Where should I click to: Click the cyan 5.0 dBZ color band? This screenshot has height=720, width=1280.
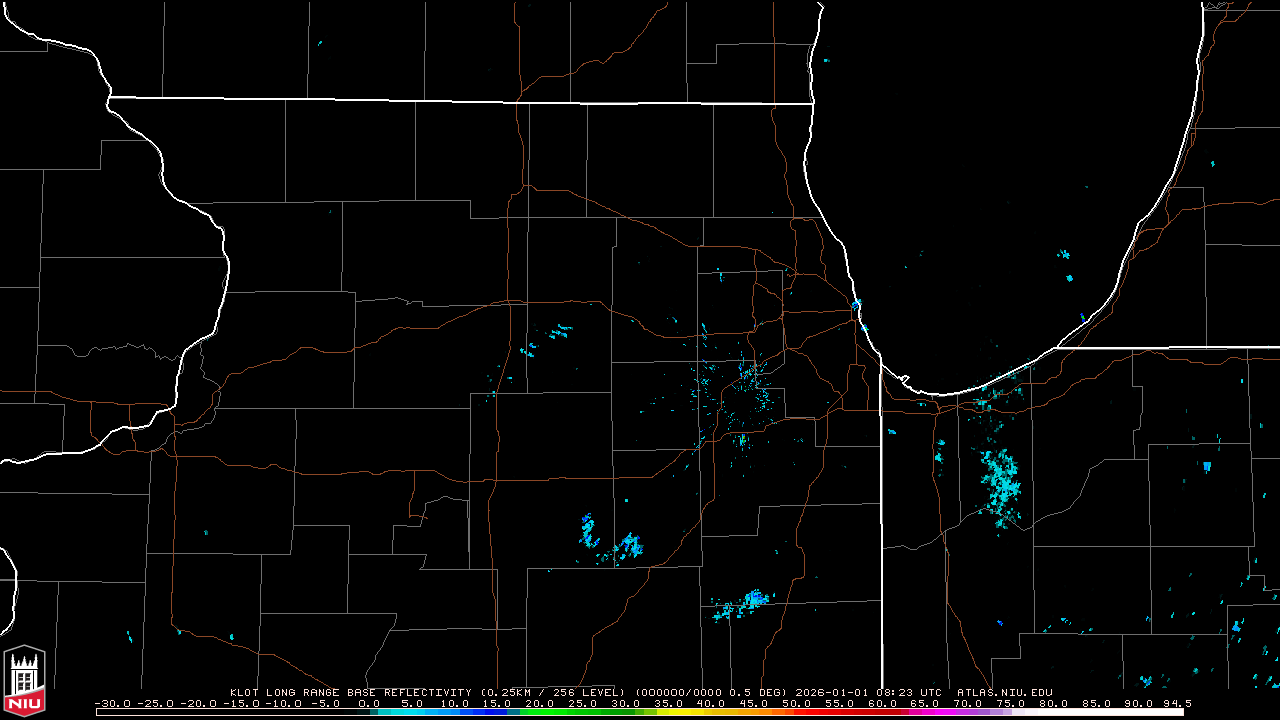[412, 712]
